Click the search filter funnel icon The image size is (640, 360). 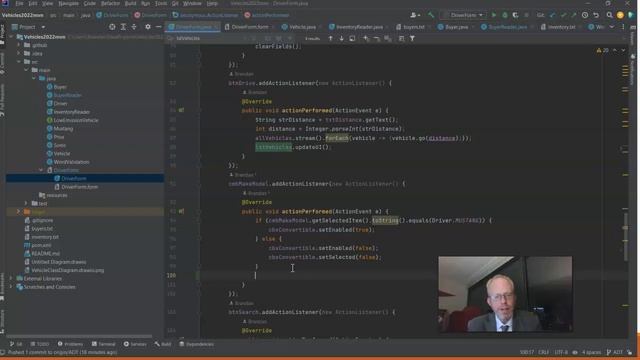(412, 38)
